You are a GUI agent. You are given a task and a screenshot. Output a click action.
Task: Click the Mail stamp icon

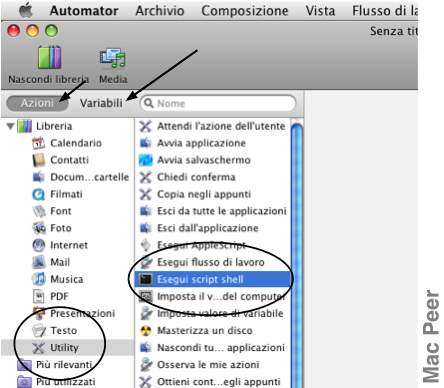pyautogui.click(x=38, y=262)
